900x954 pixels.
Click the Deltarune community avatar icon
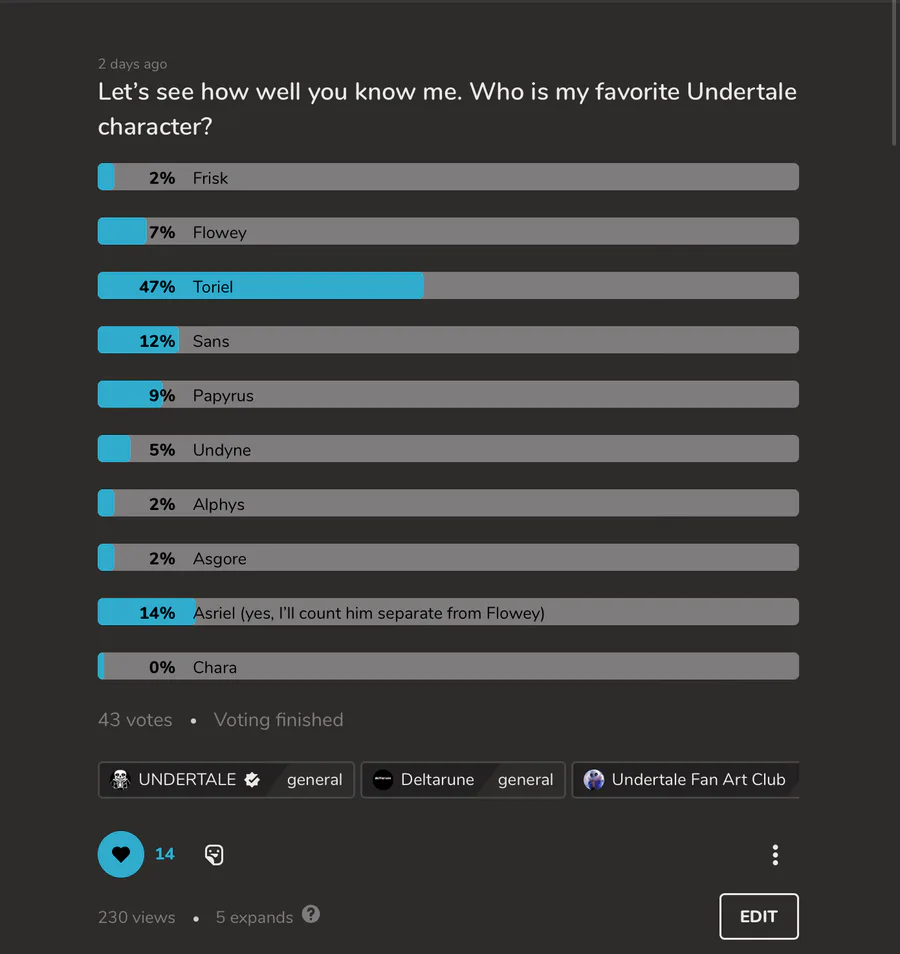coord(383,779)
